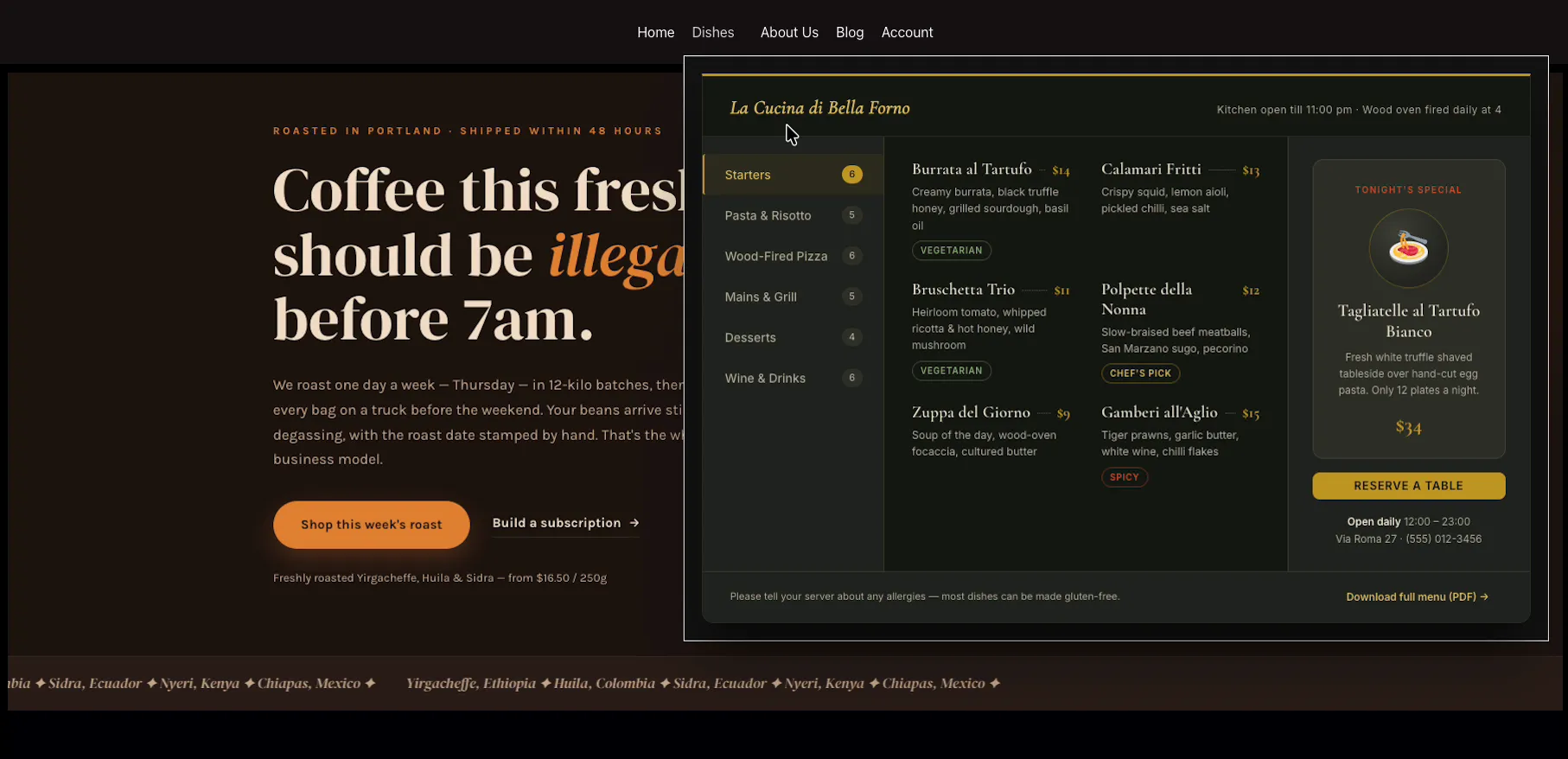Open the Dishes menu item

click(712, 32)
